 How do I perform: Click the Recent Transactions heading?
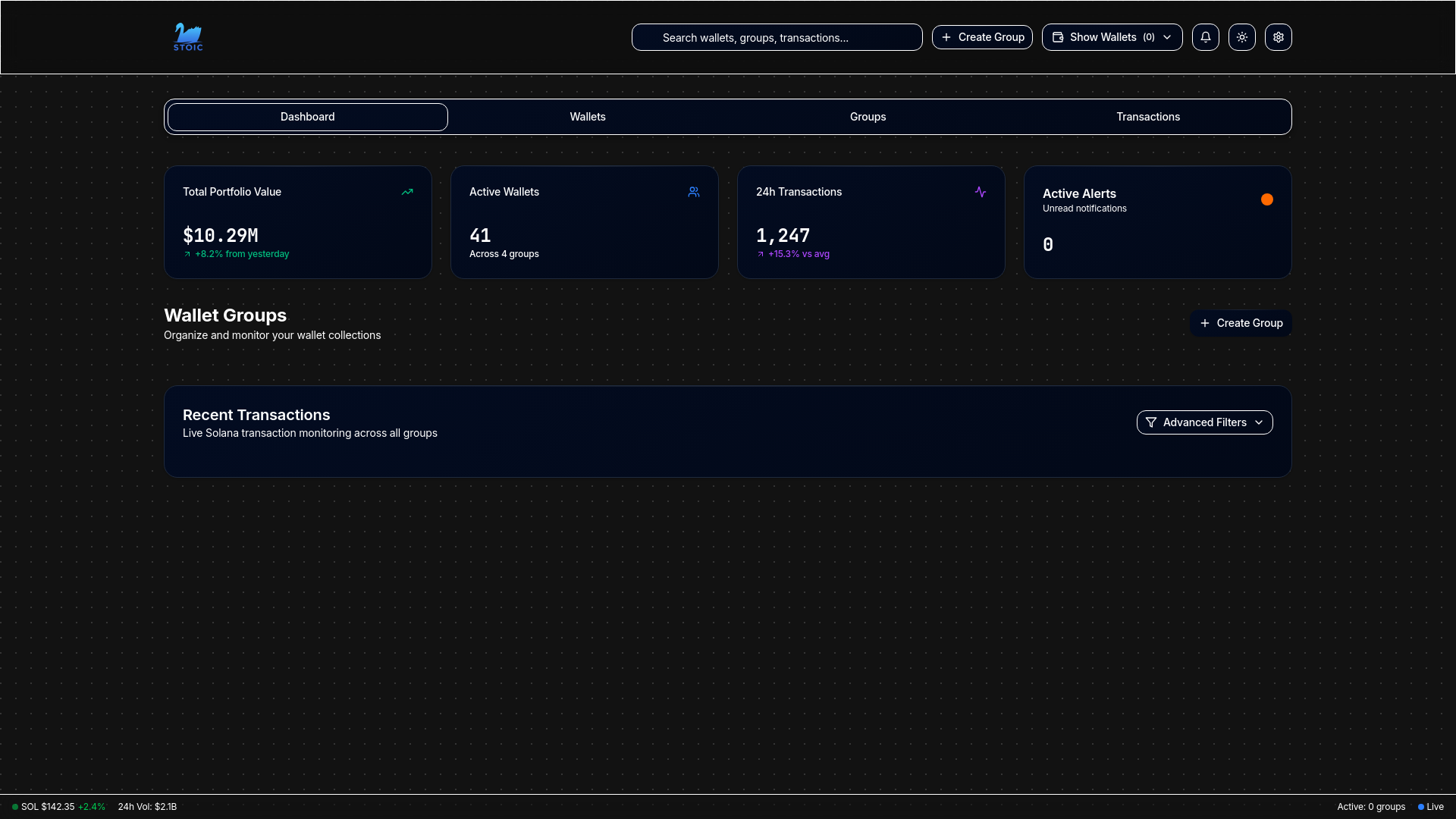[x=256, y=415]
